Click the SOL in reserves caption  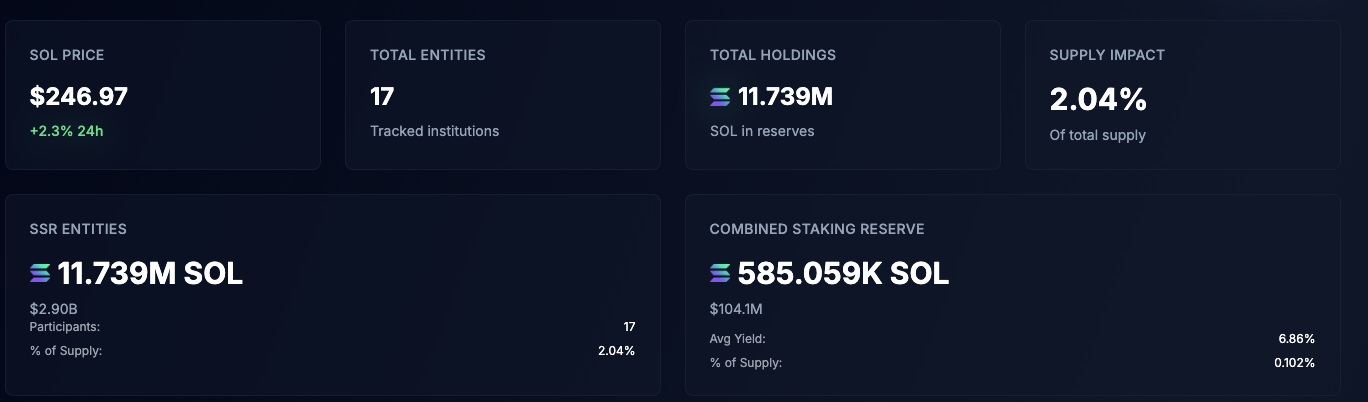click(762, 131)
